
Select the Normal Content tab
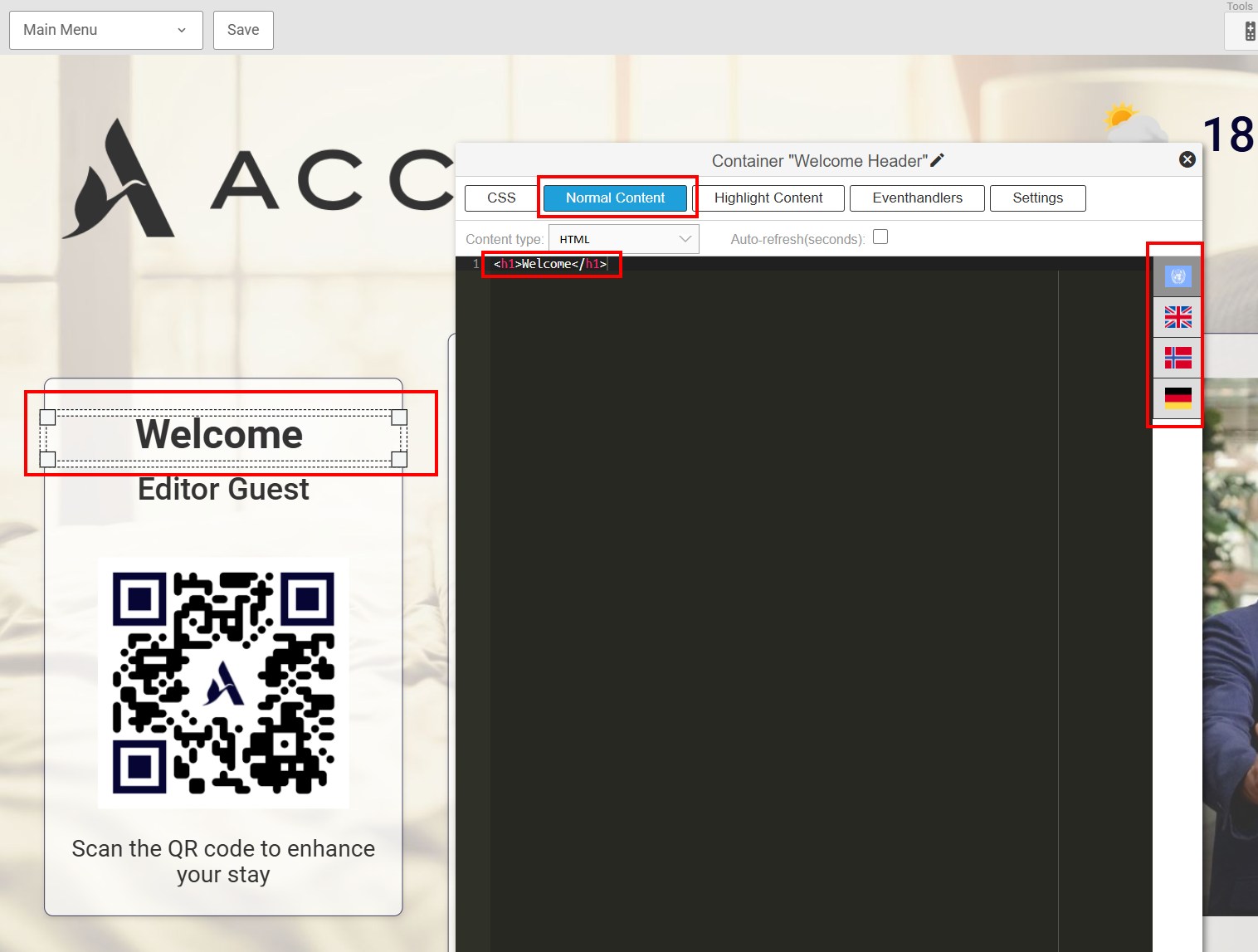(615, 198)
